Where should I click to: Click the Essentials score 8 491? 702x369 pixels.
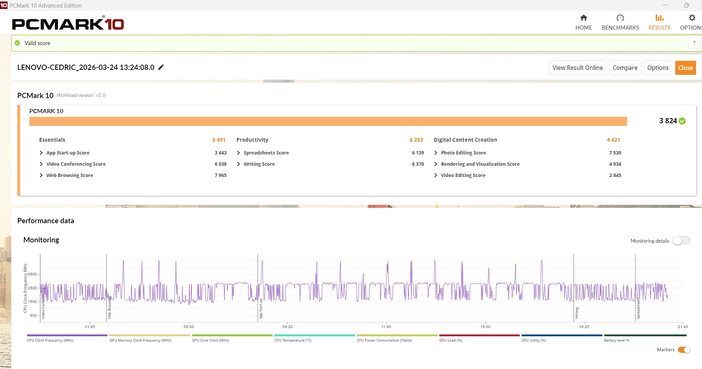[x=219, y=140]
